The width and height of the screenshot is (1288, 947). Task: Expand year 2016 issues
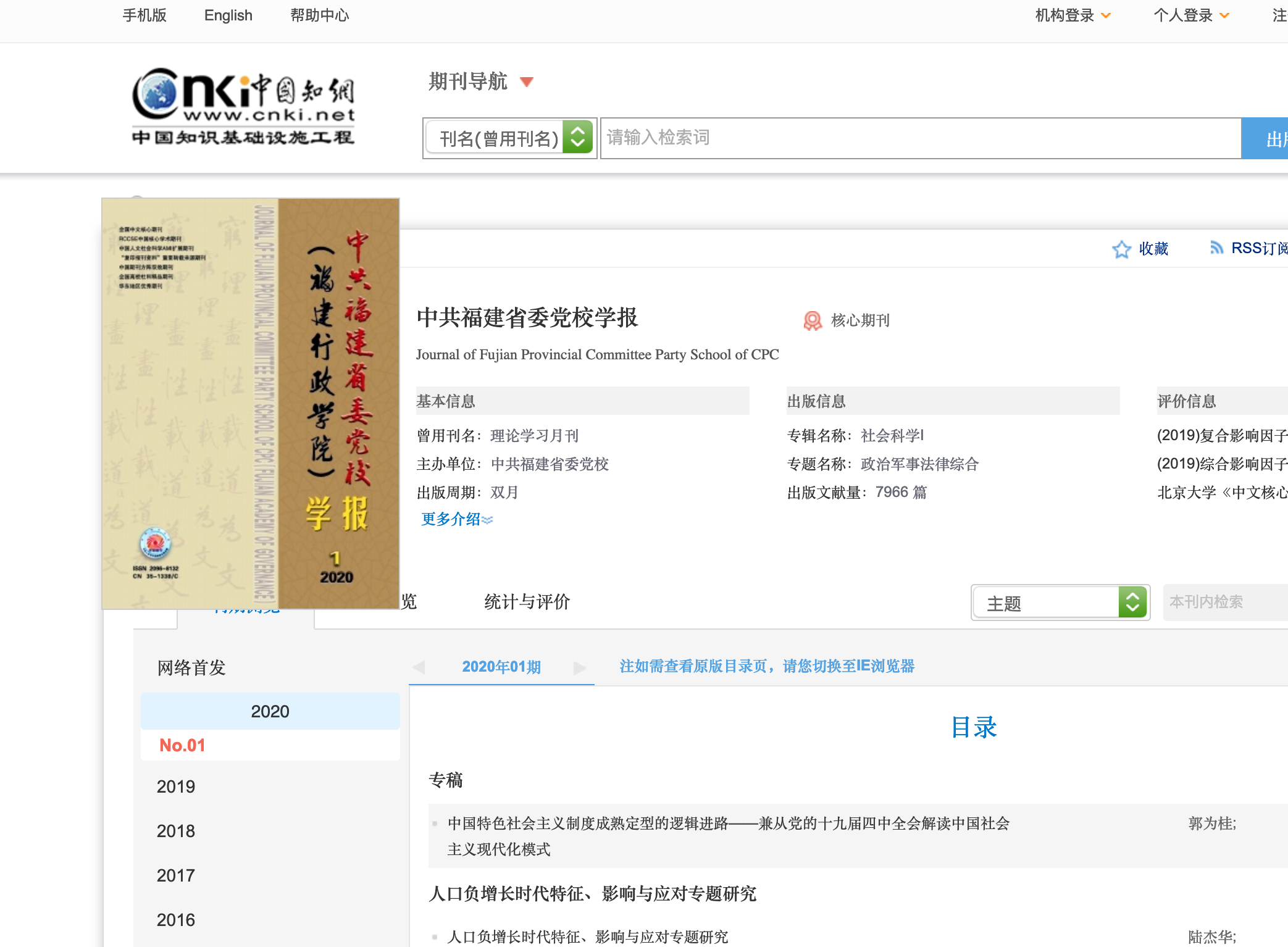176,920
